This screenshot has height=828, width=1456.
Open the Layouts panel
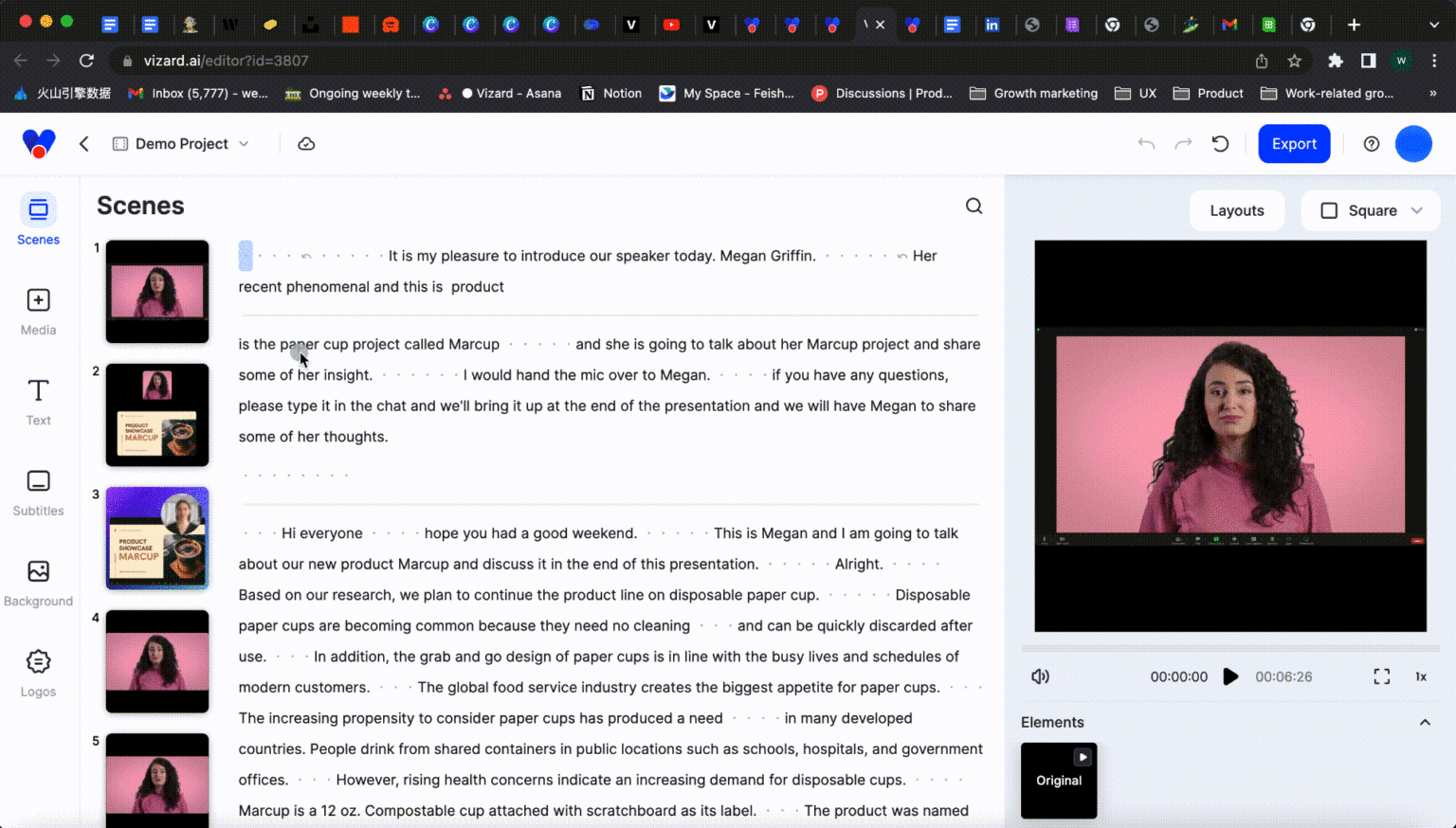pos(1237,210)
